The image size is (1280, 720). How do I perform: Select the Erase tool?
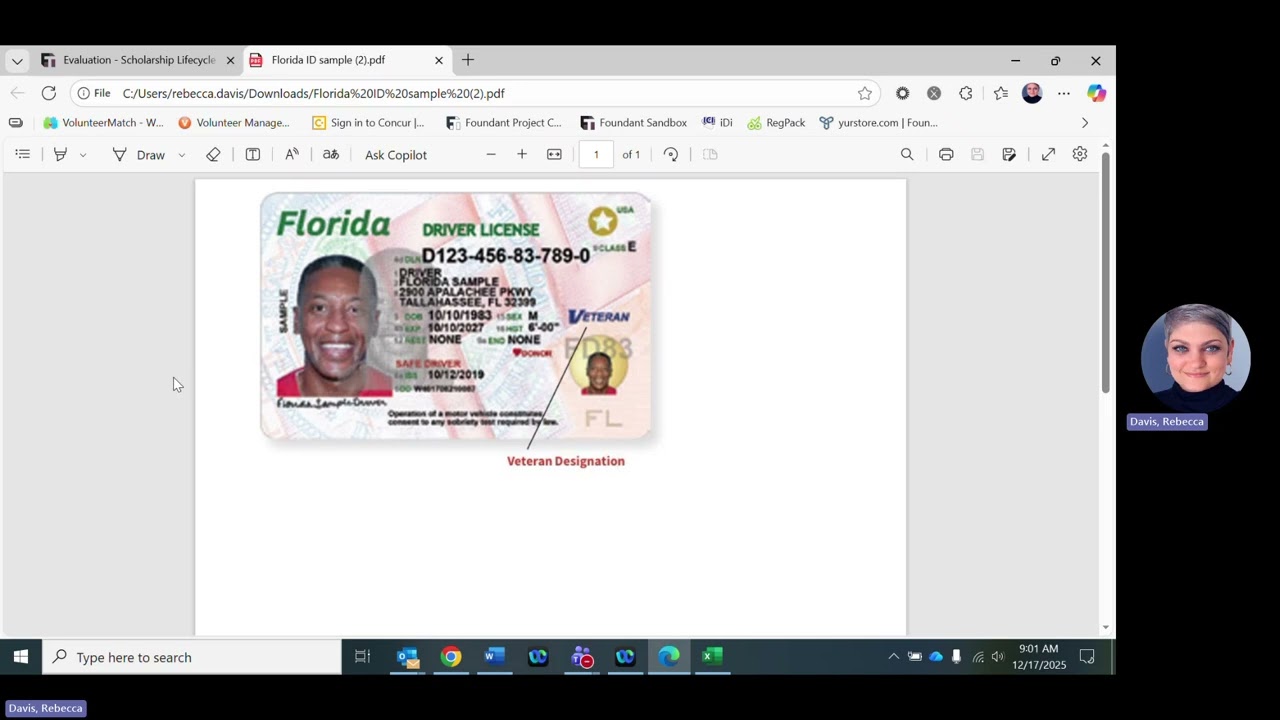213,154
